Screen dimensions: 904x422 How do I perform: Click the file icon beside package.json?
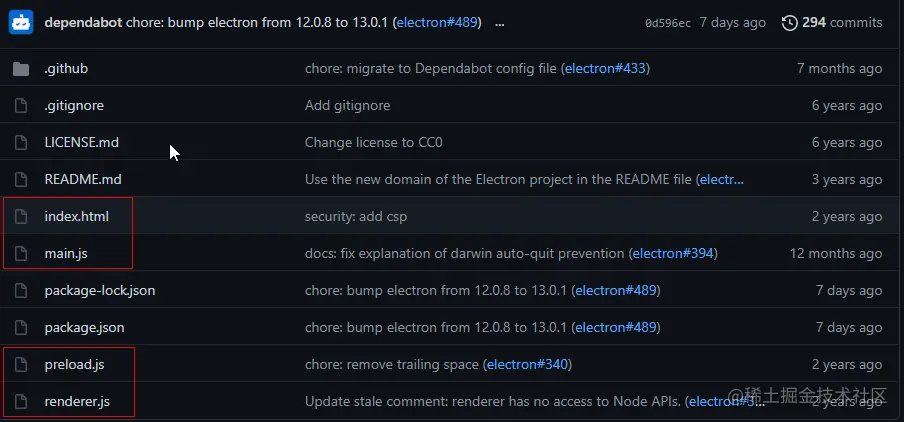20,328
